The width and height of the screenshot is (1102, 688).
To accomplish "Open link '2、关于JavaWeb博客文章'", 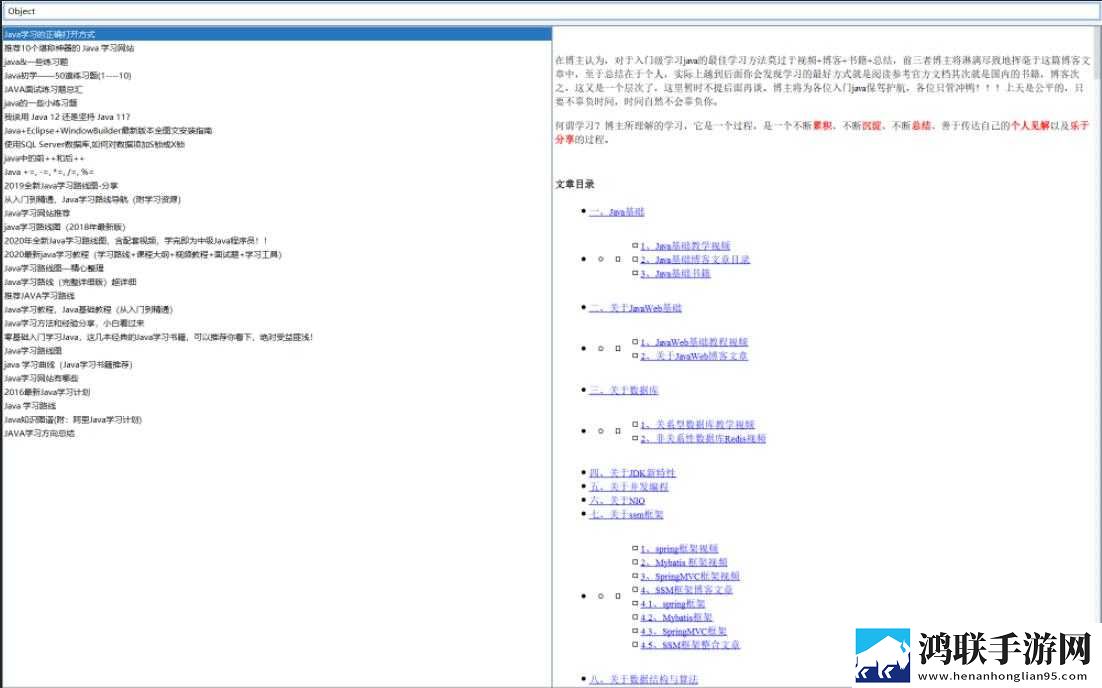I will click(x=694, y=356).
